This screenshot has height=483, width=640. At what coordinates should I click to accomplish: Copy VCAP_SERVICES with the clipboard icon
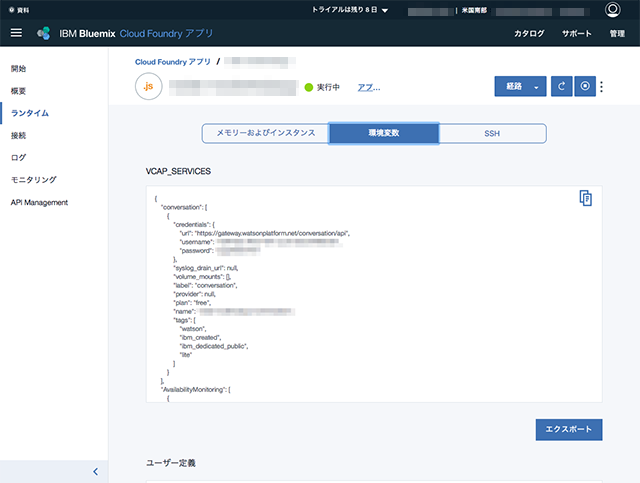pyautogui.click(x=586, y=198)
